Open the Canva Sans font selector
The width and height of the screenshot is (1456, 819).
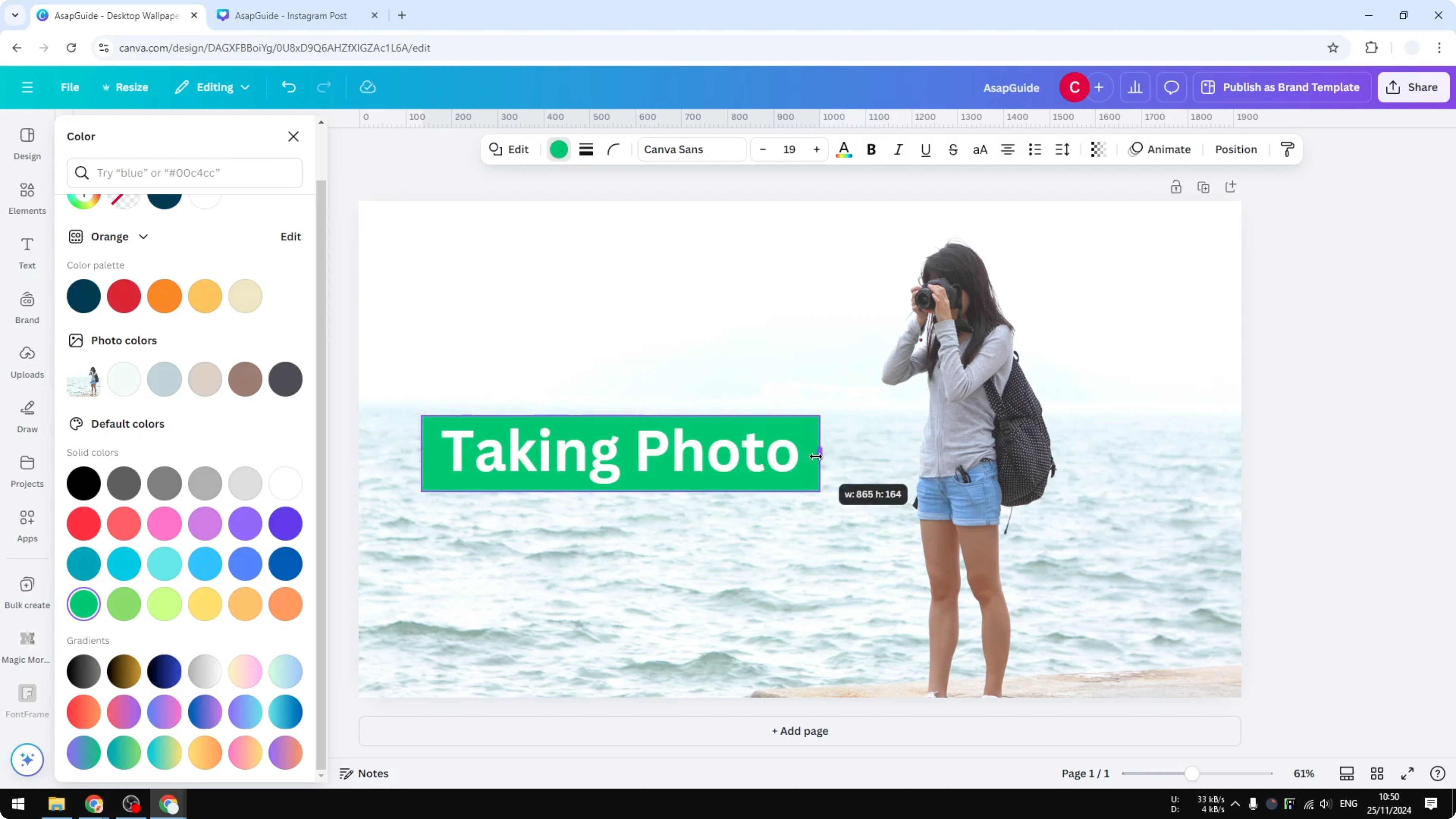click(691, 149)
